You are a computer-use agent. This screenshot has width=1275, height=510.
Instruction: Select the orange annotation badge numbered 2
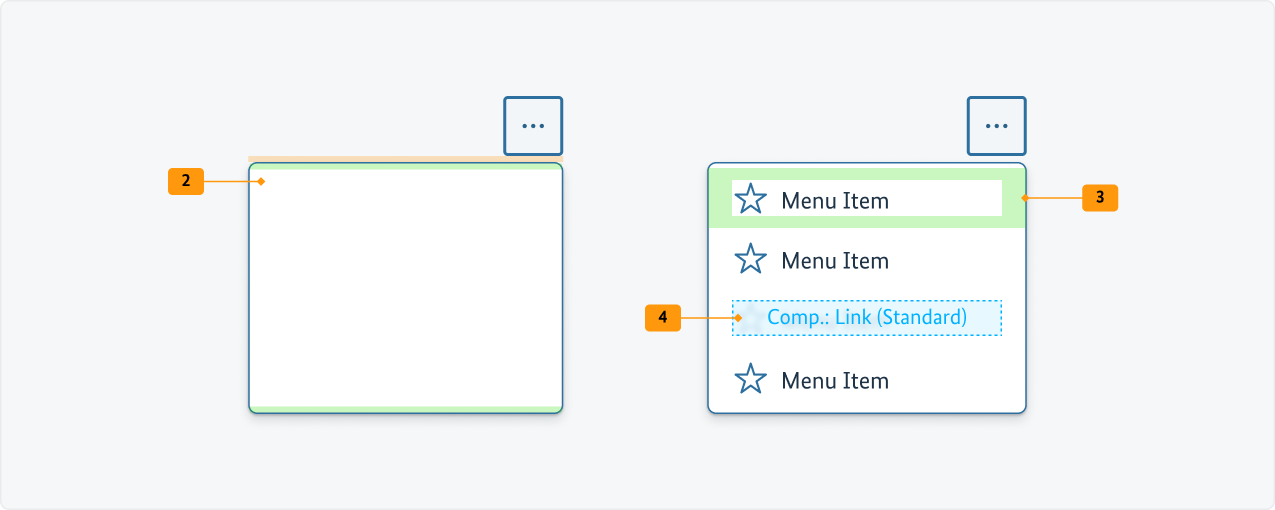click(x=186, y=181)
